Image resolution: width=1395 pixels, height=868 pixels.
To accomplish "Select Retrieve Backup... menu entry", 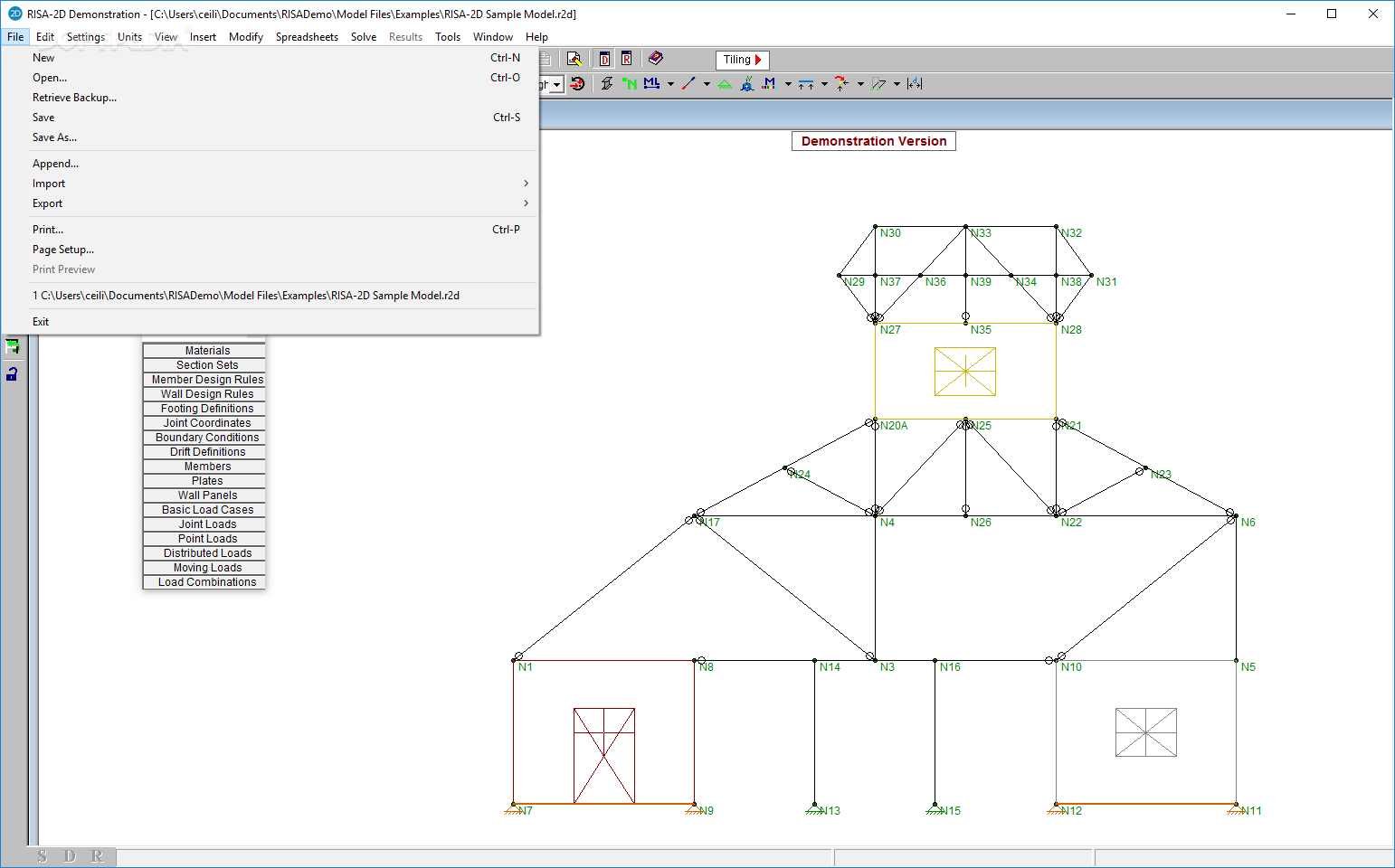I will (x=280, y=98).
